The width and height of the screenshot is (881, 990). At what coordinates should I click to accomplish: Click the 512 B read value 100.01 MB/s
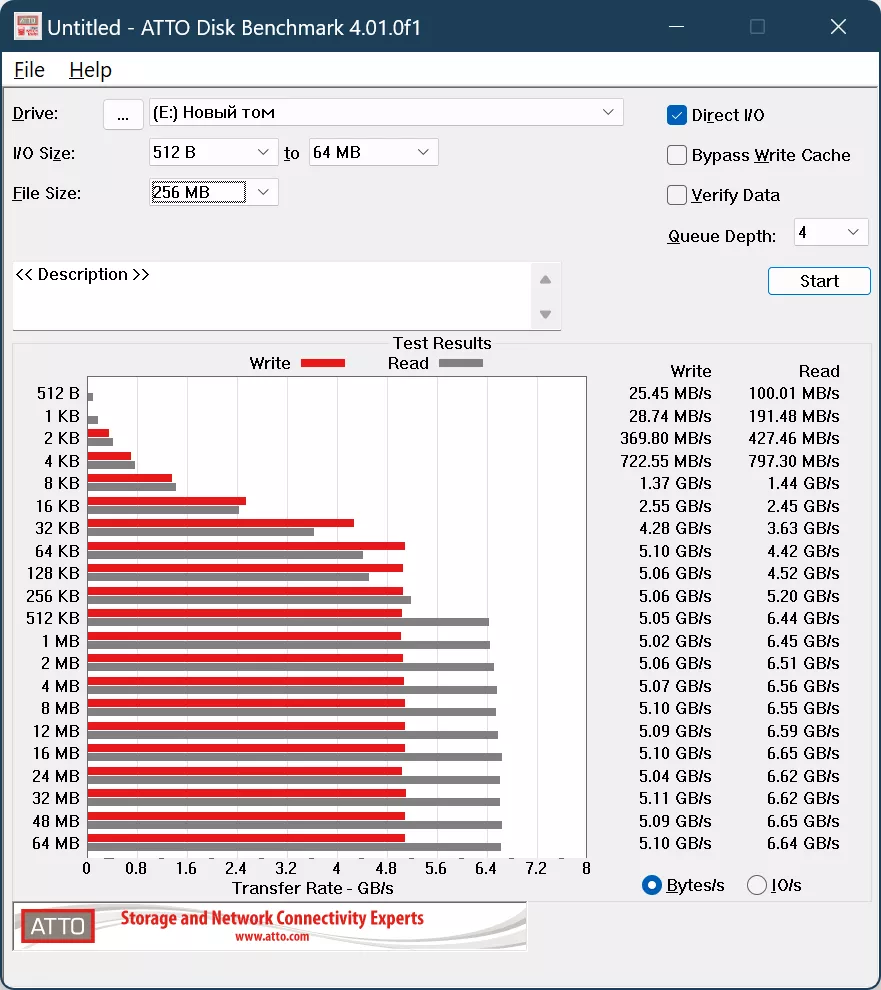pyautogui.click(x=794, y=393)
